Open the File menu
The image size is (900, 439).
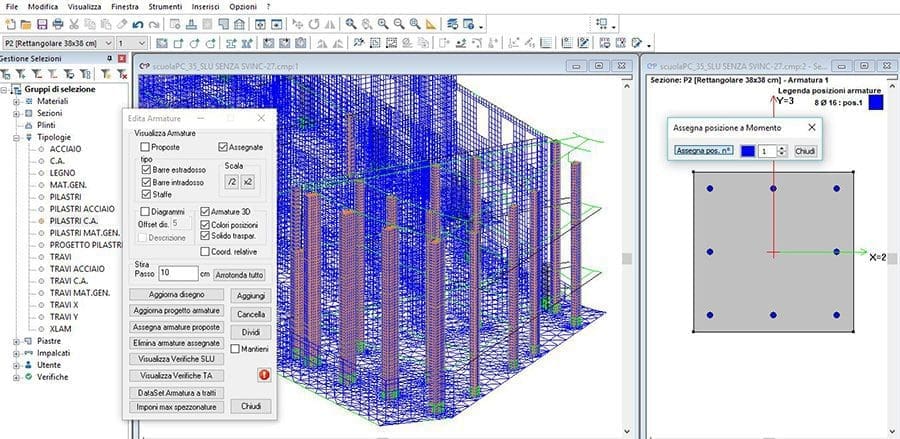coord(11,7)
